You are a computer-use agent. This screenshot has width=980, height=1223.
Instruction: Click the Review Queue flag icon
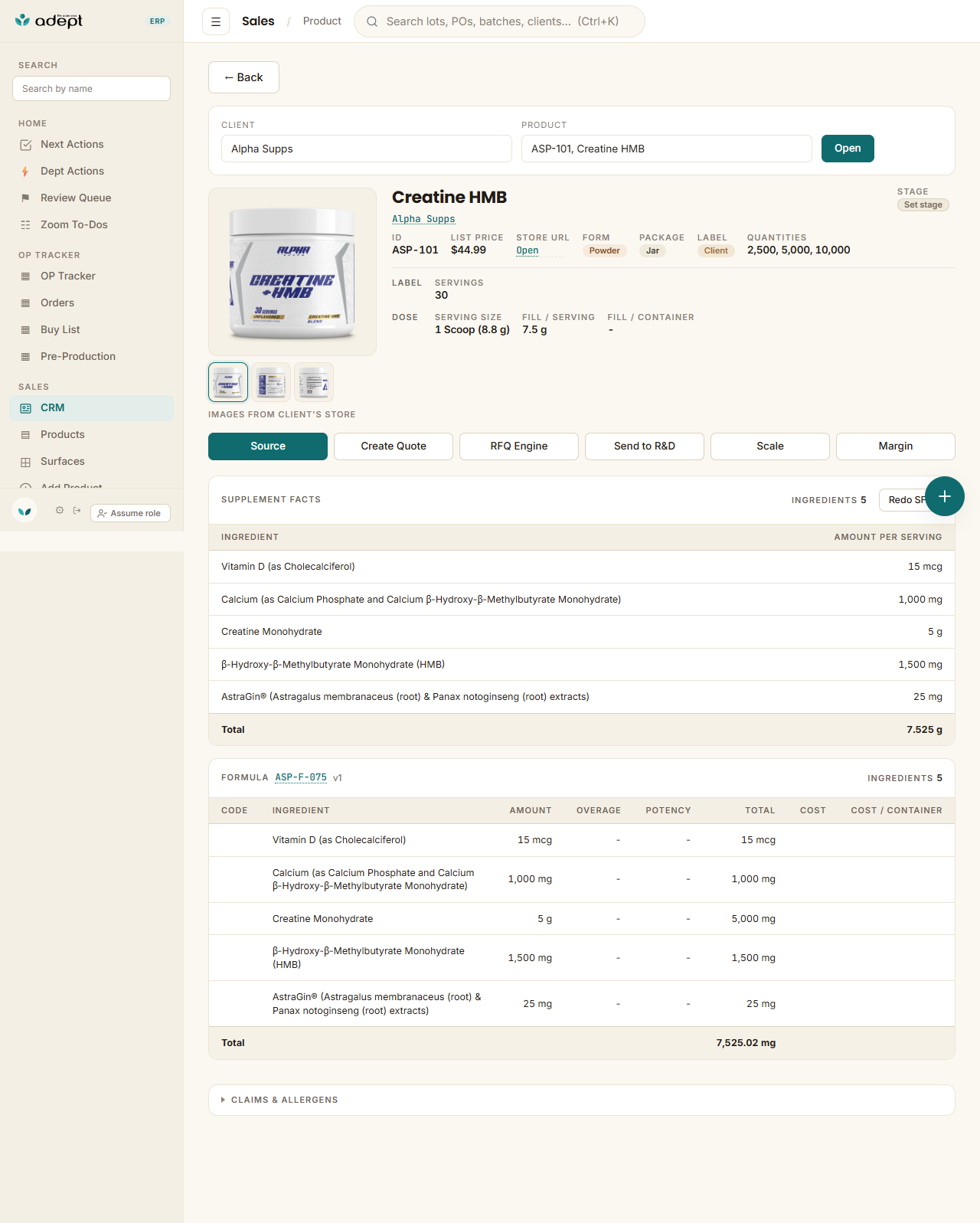25,198
